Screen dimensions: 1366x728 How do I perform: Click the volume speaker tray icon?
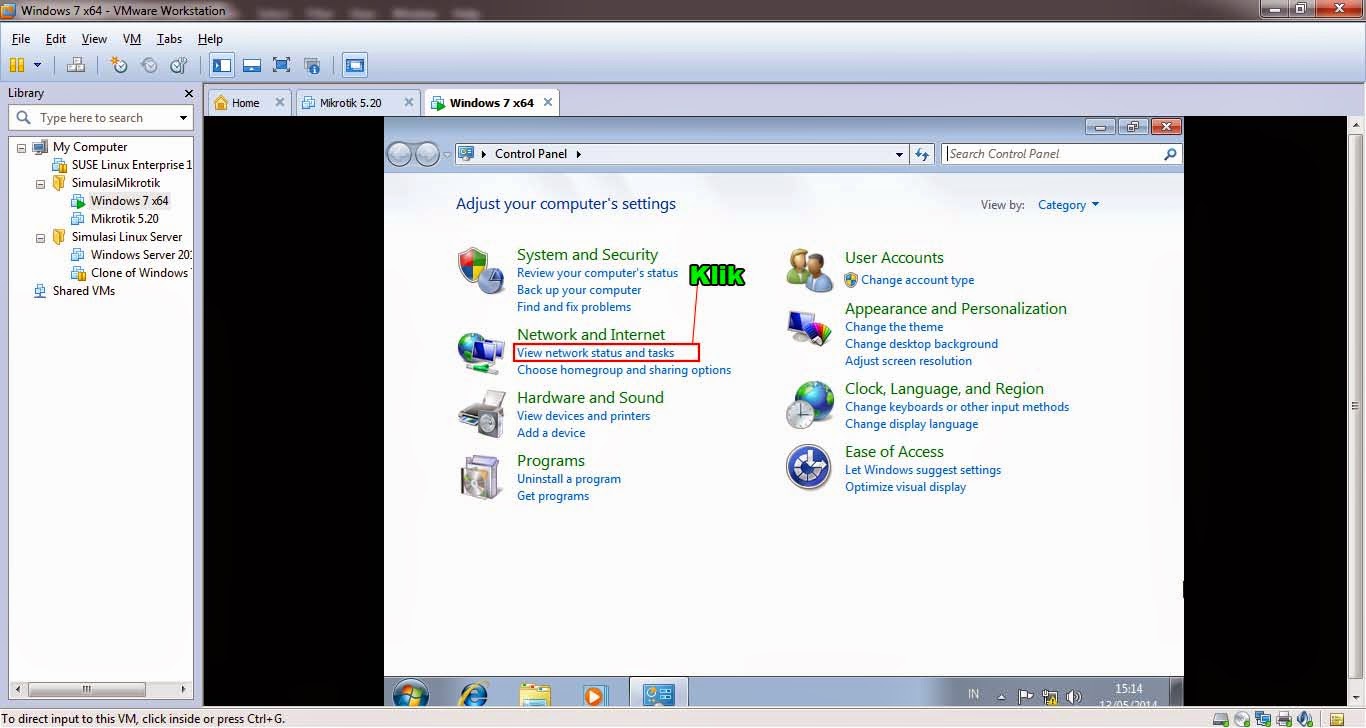1074,696
